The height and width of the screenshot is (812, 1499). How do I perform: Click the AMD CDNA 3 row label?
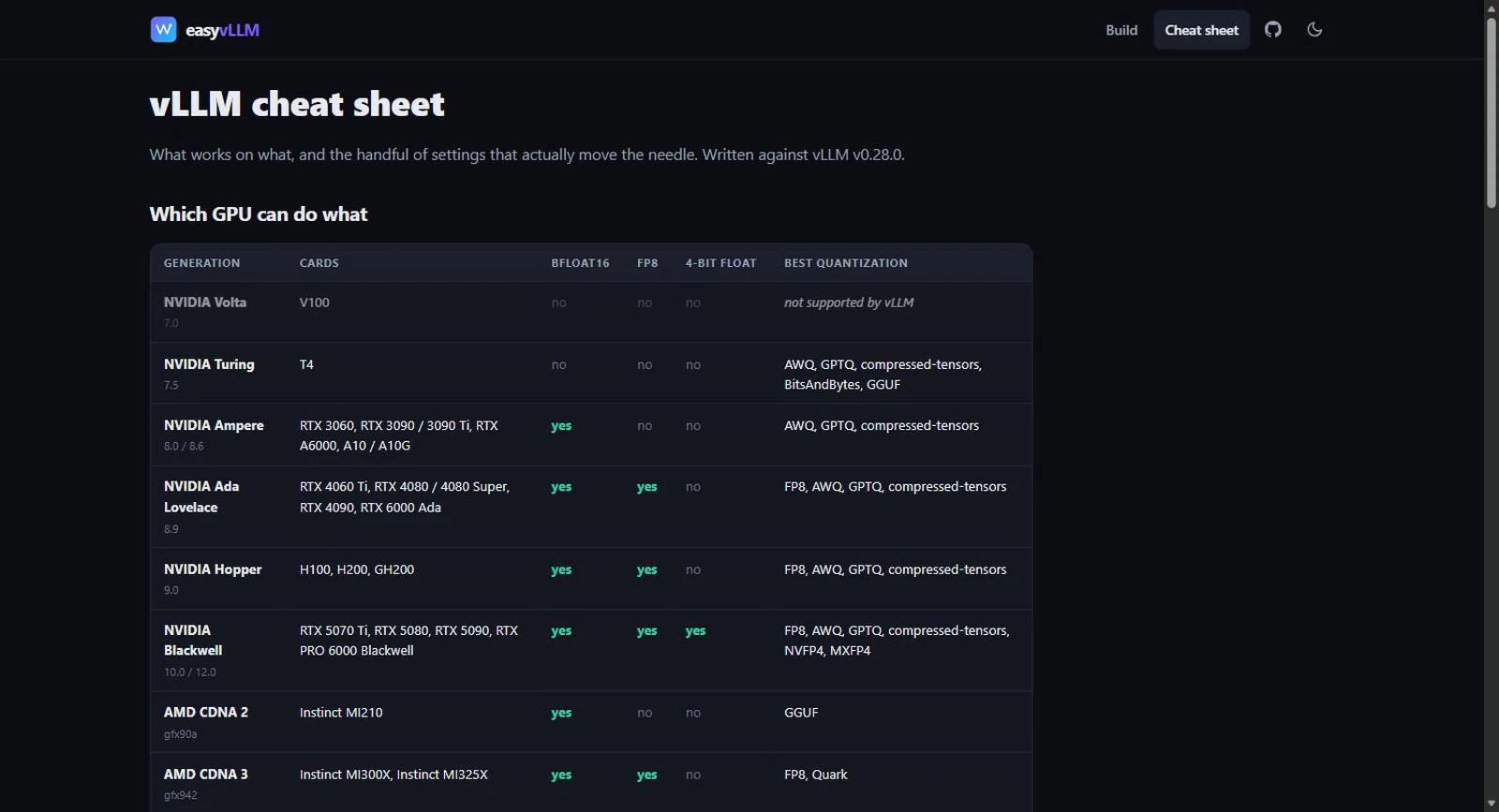point(206,775)
